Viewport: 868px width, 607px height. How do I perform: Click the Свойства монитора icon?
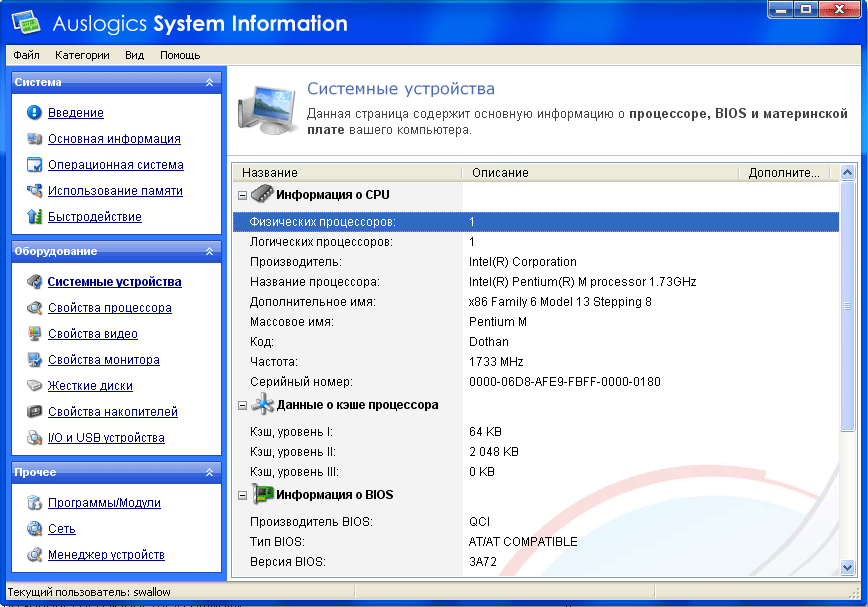(x=34, y=359)
